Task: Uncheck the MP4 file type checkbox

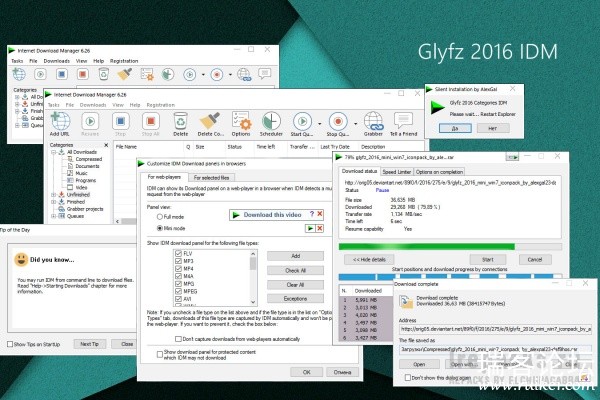Action: [178, 269]
